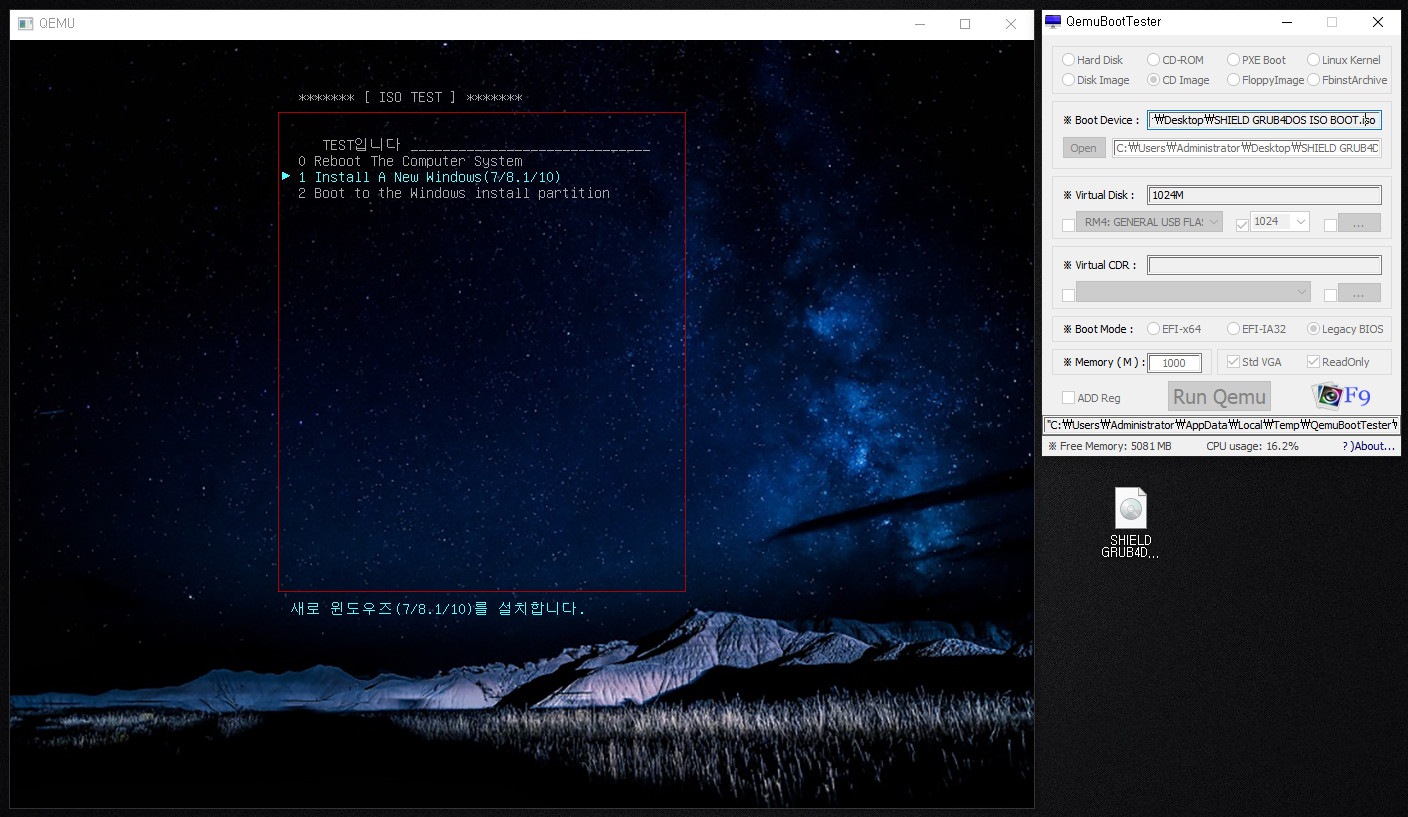1408x817 pixels.
Task: Click the F9 screenshot camera icon
Action: tap(1342, 396)
